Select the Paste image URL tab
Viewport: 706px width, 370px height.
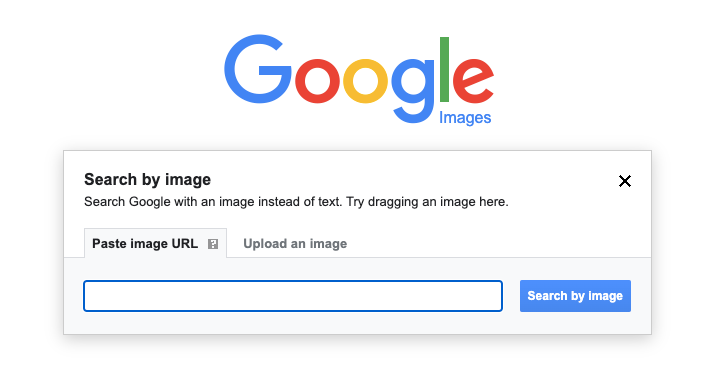pyautogui.click(x=155, y=244)
